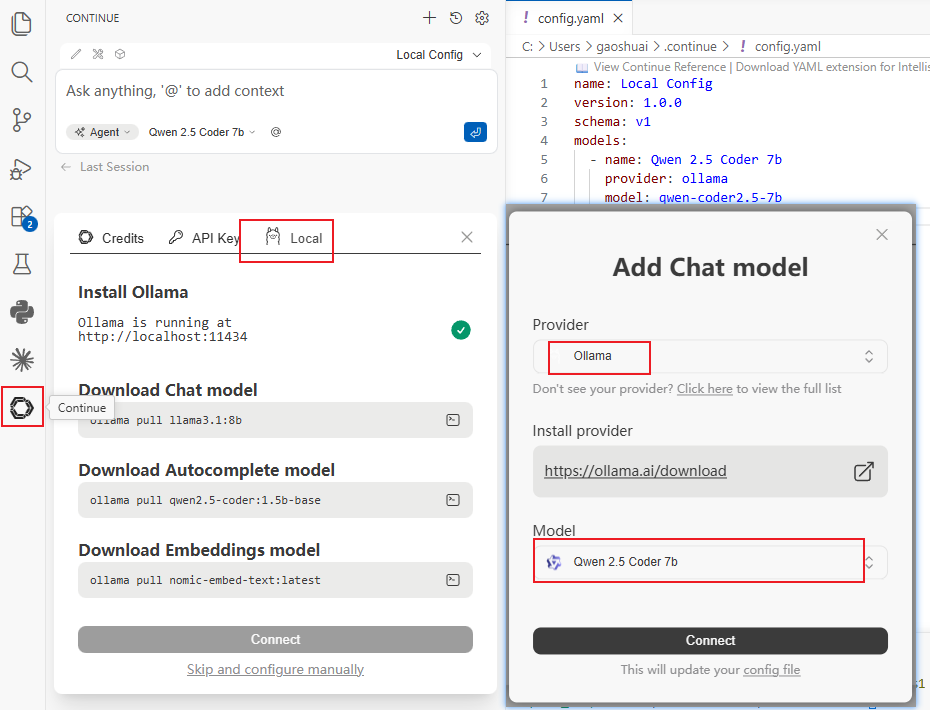Open the Model dropdown in Add Chat model

click(710, 562)
